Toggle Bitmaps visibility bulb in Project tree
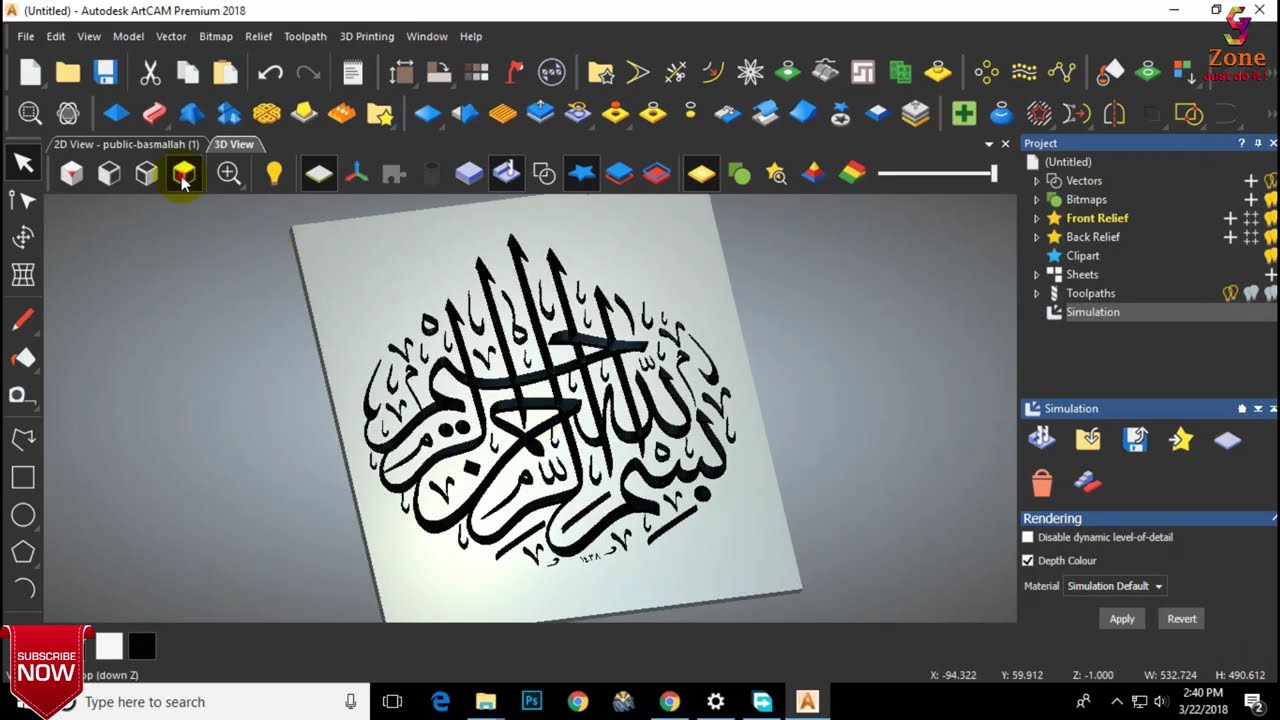This screenshot has width=1280, height=720. pos(1272,200)
